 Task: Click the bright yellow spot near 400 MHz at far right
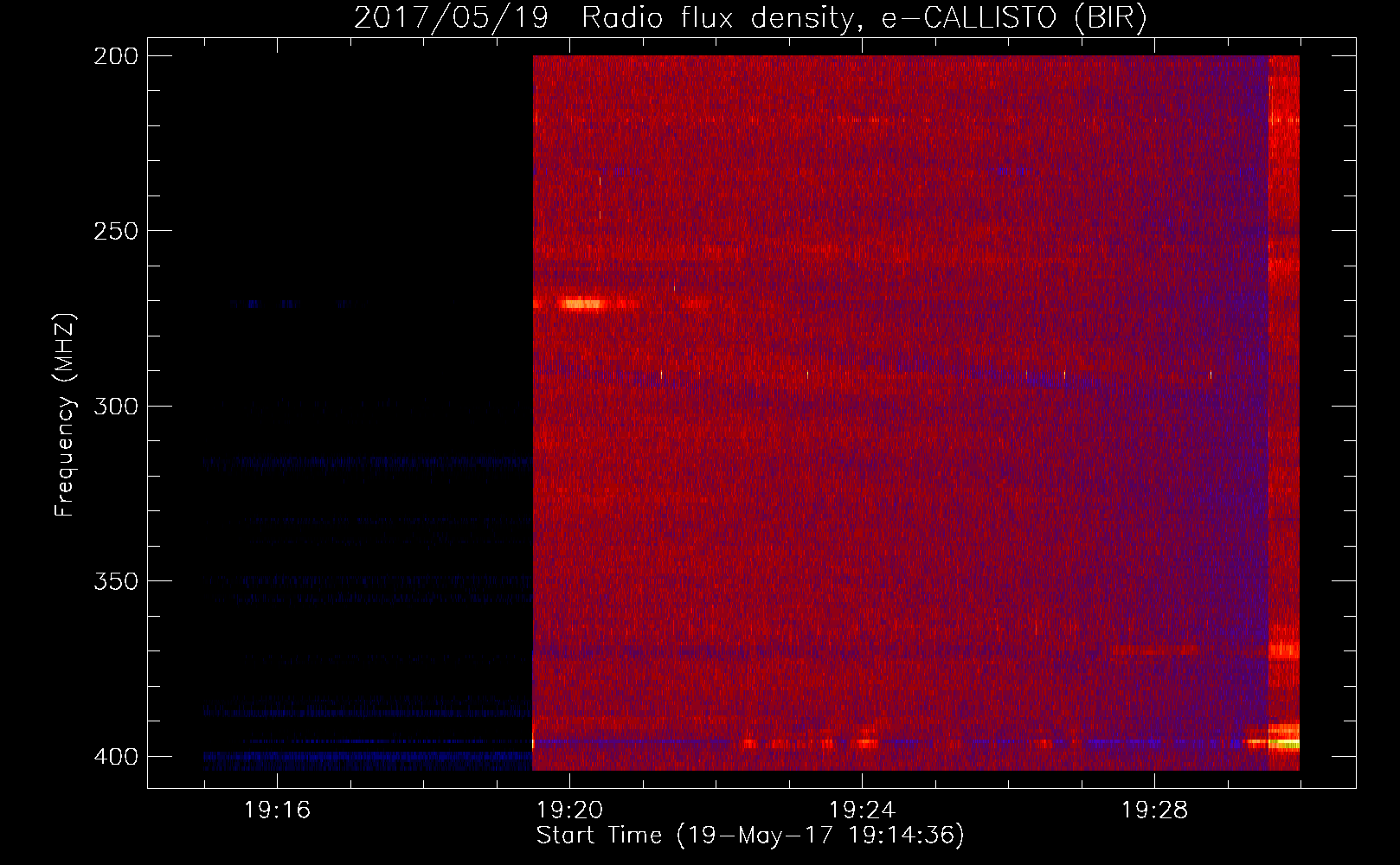[x=1284, y=743]
